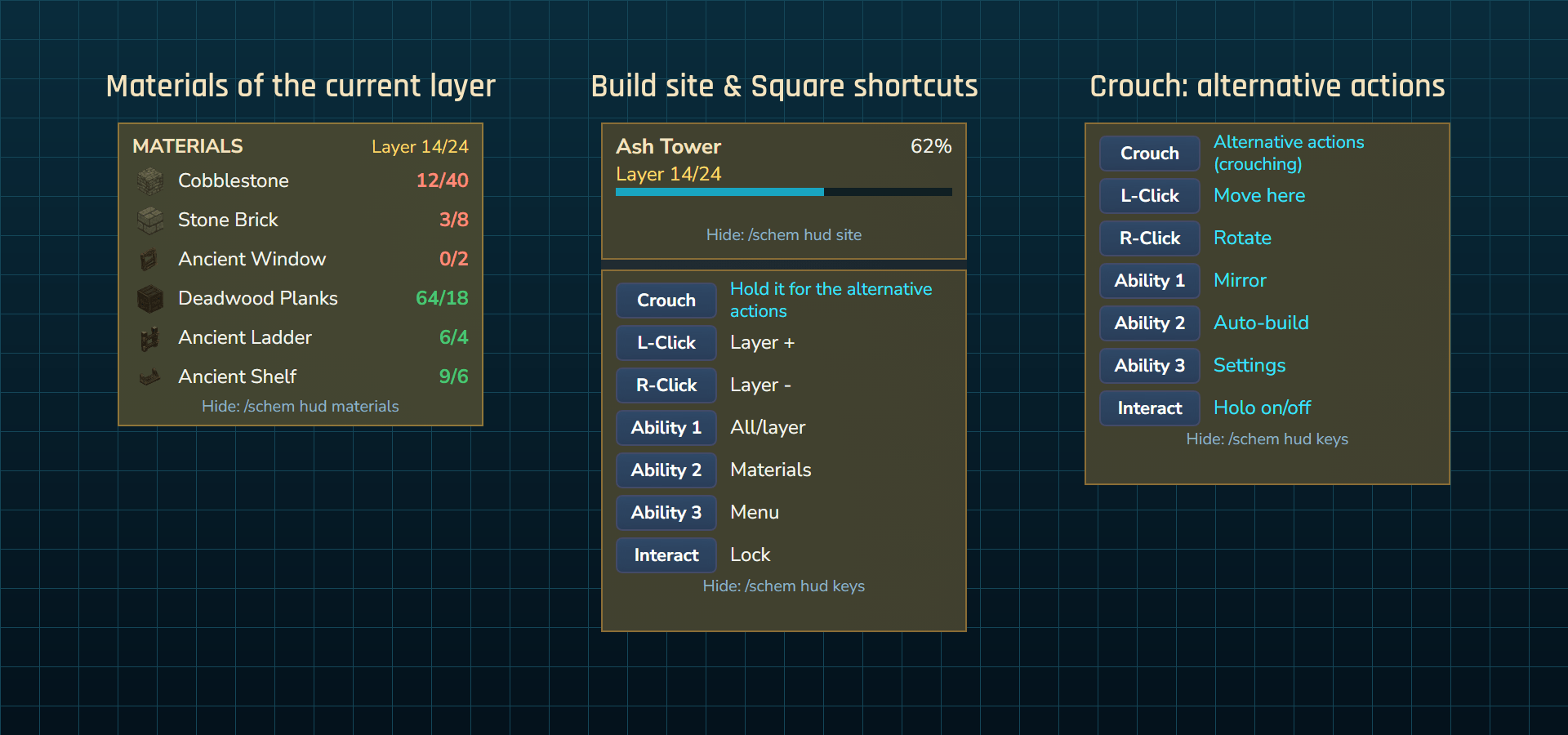Click the Interact key beside Holo on/off
This screenshot has width=1568, height=735.
[1150, 408]
